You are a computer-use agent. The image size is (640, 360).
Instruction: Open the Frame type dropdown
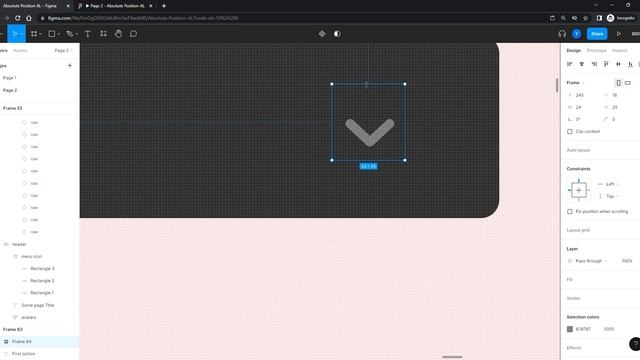pos(575,83)
